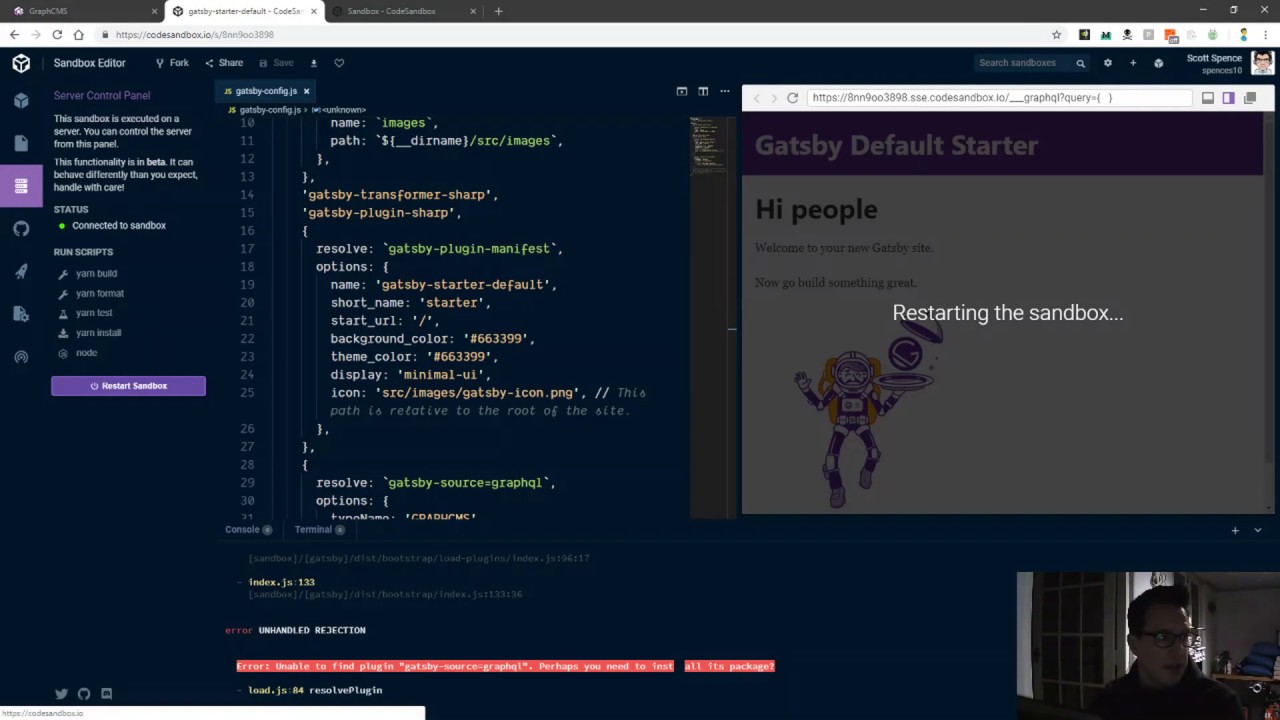
Task: Go forward in preview browser
Action: (x=774, y=98)
